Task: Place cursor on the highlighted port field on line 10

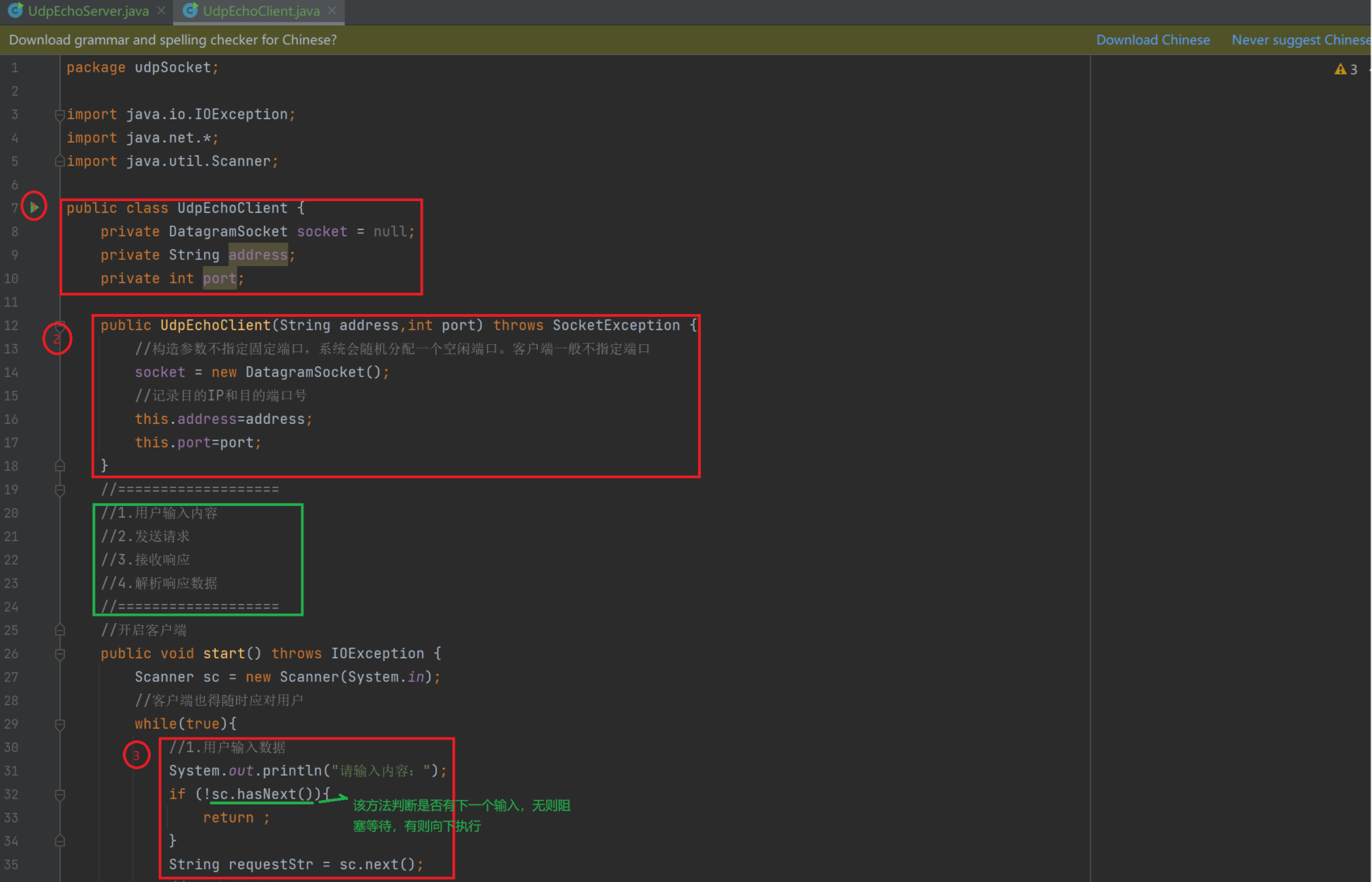Action: tap(219, 279)
